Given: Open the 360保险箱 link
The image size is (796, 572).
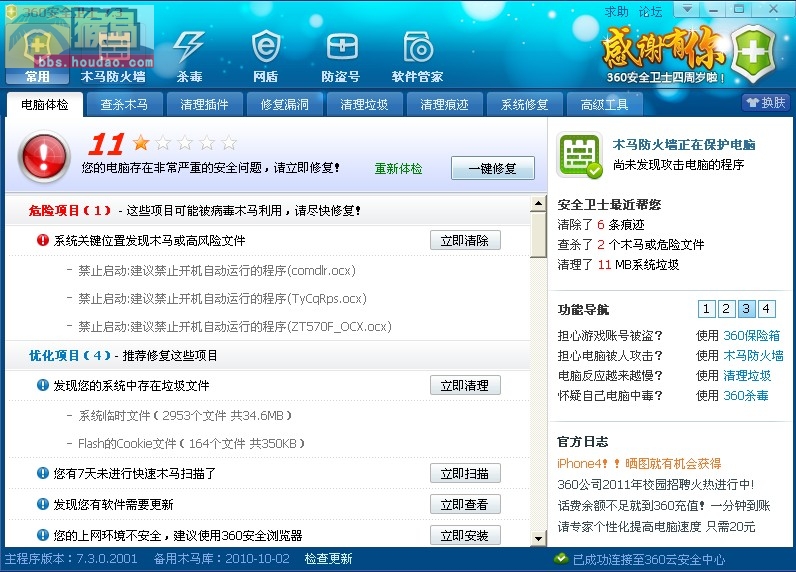Looking at the screenshot, I should point(751,335).
